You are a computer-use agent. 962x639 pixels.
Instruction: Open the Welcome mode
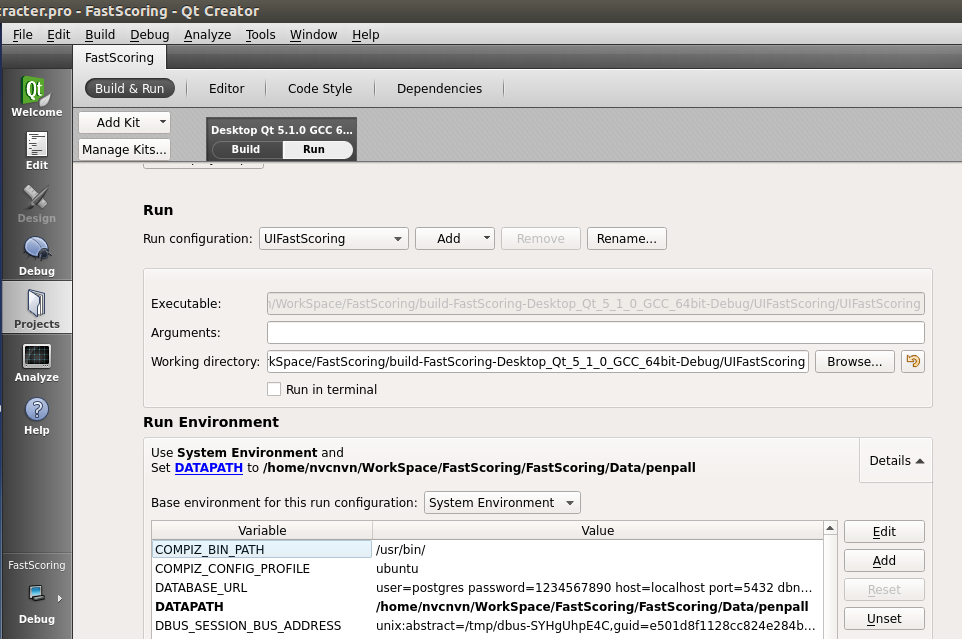click(x=36, y=96)
